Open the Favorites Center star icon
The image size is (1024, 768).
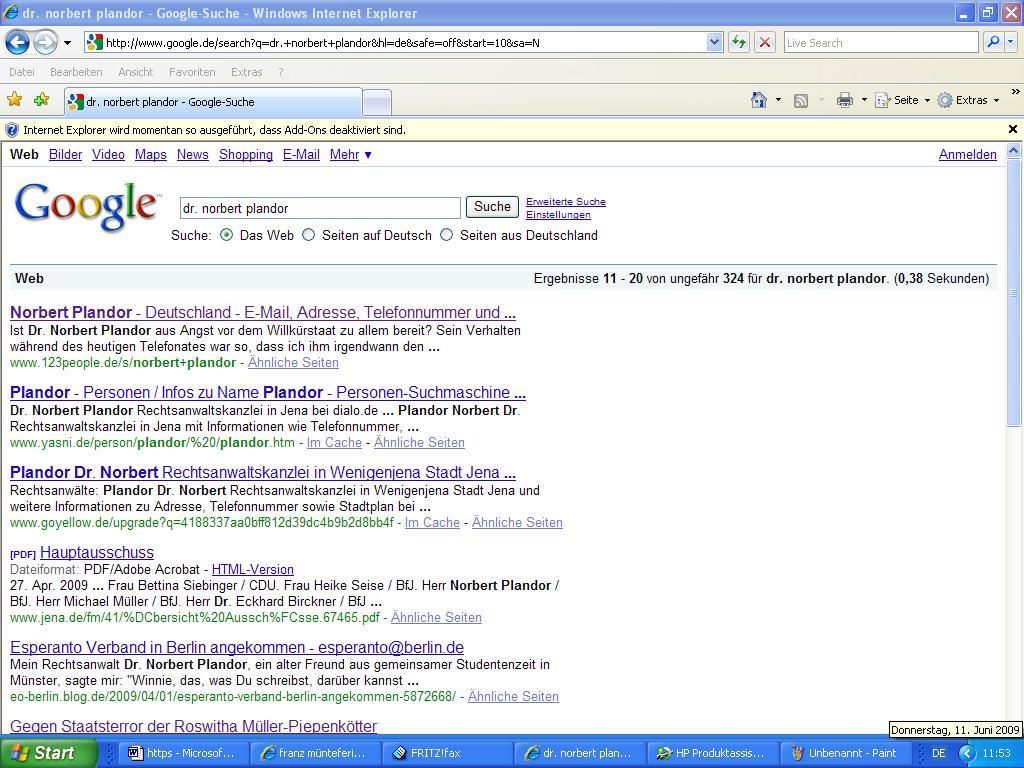[14, 99]
